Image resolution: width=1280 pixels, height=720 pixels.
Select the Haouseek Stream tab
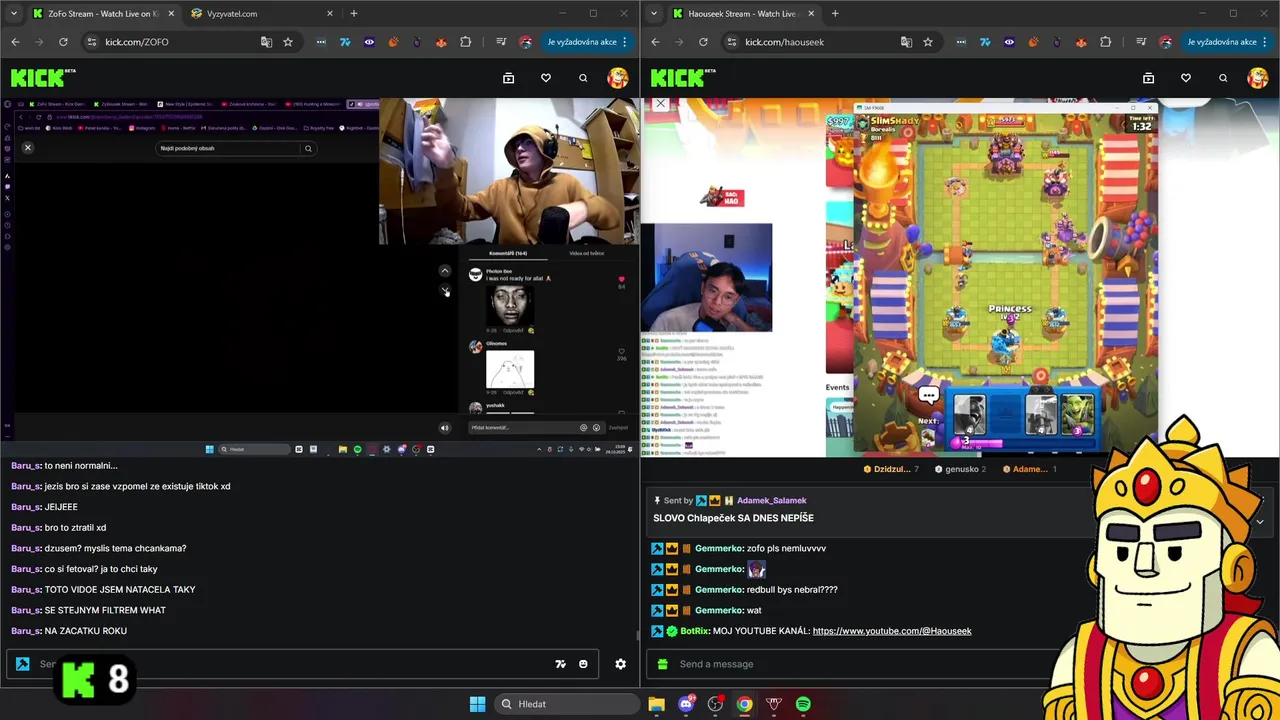click(x=742, y=14)
